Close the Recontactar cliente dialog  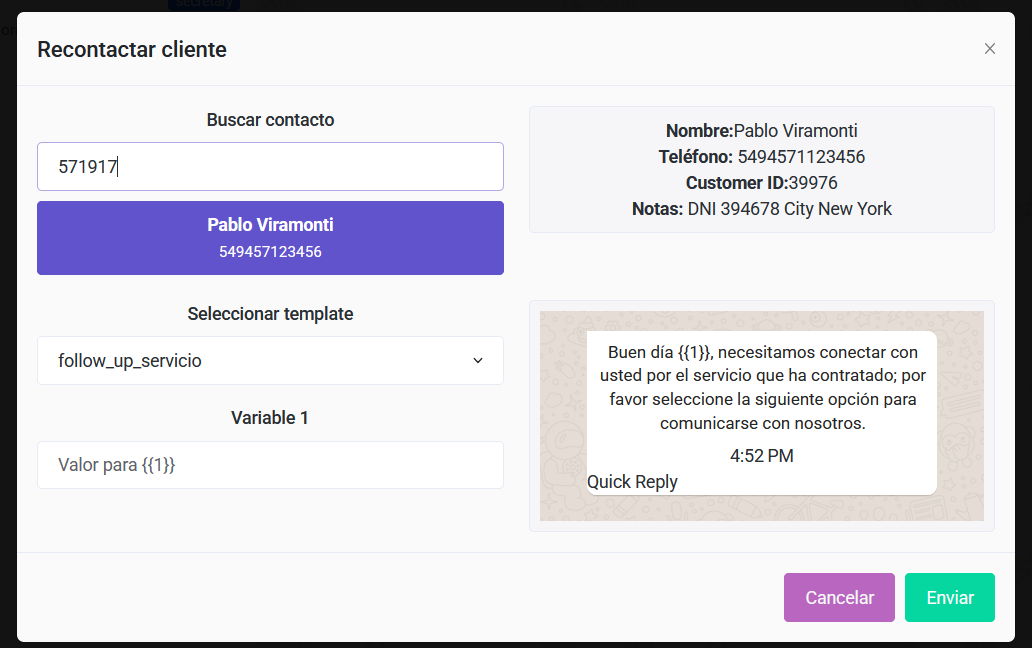989,49
